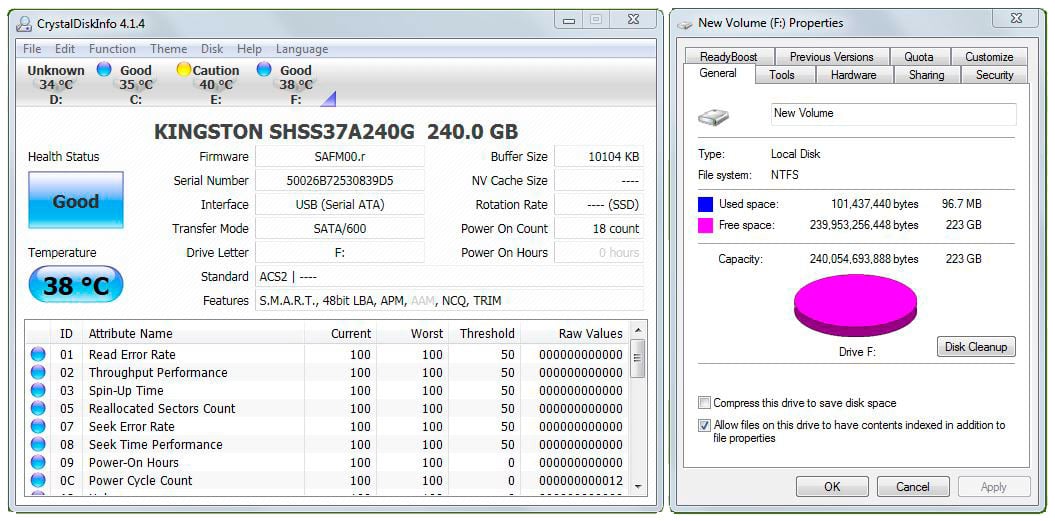Open the File menu
The image size is (1055, 521).
point(32,49)
